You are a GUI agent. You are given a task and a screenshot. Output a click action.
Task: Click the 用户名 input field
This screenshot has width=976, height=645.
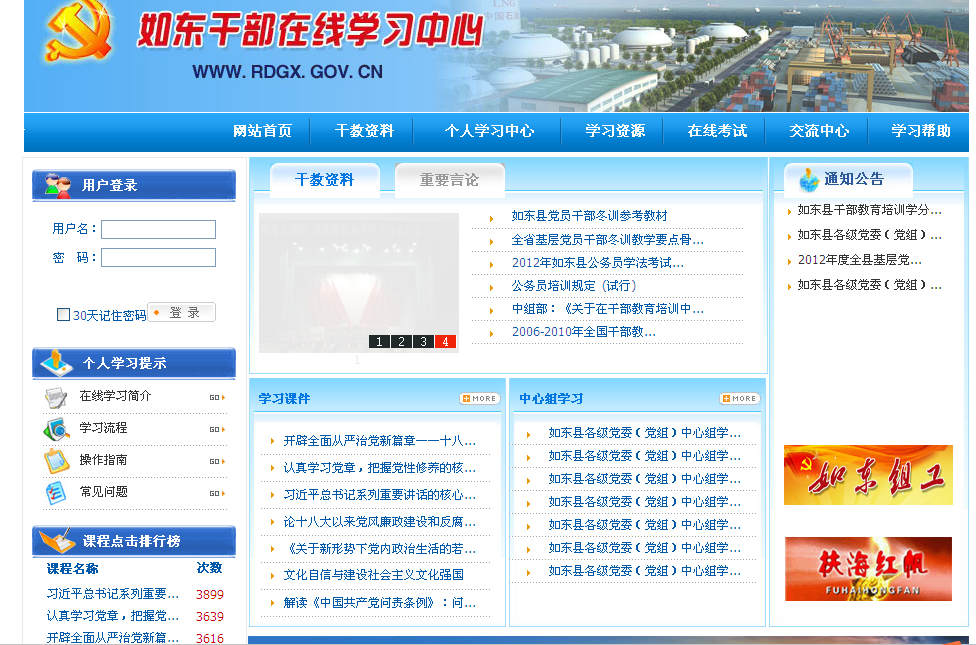click(x=158, y=230)
